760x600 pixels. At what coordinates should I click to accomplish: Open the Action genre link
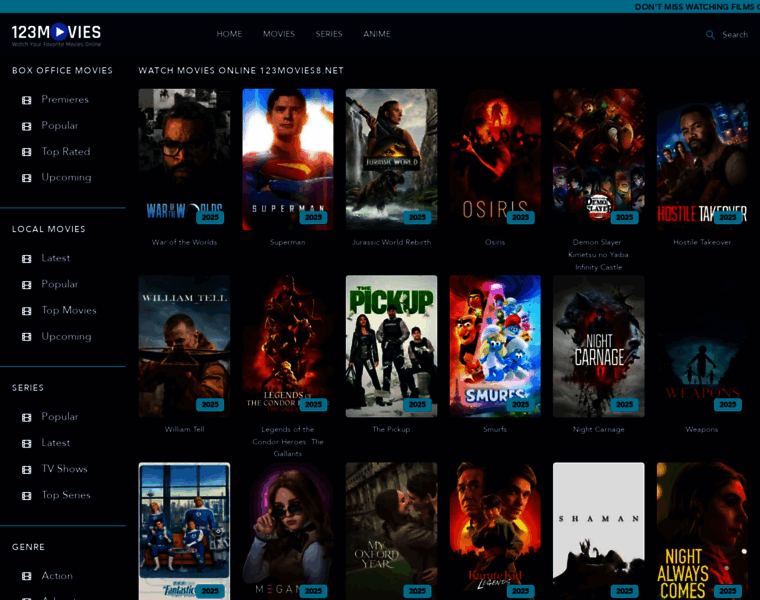point(57,575)
